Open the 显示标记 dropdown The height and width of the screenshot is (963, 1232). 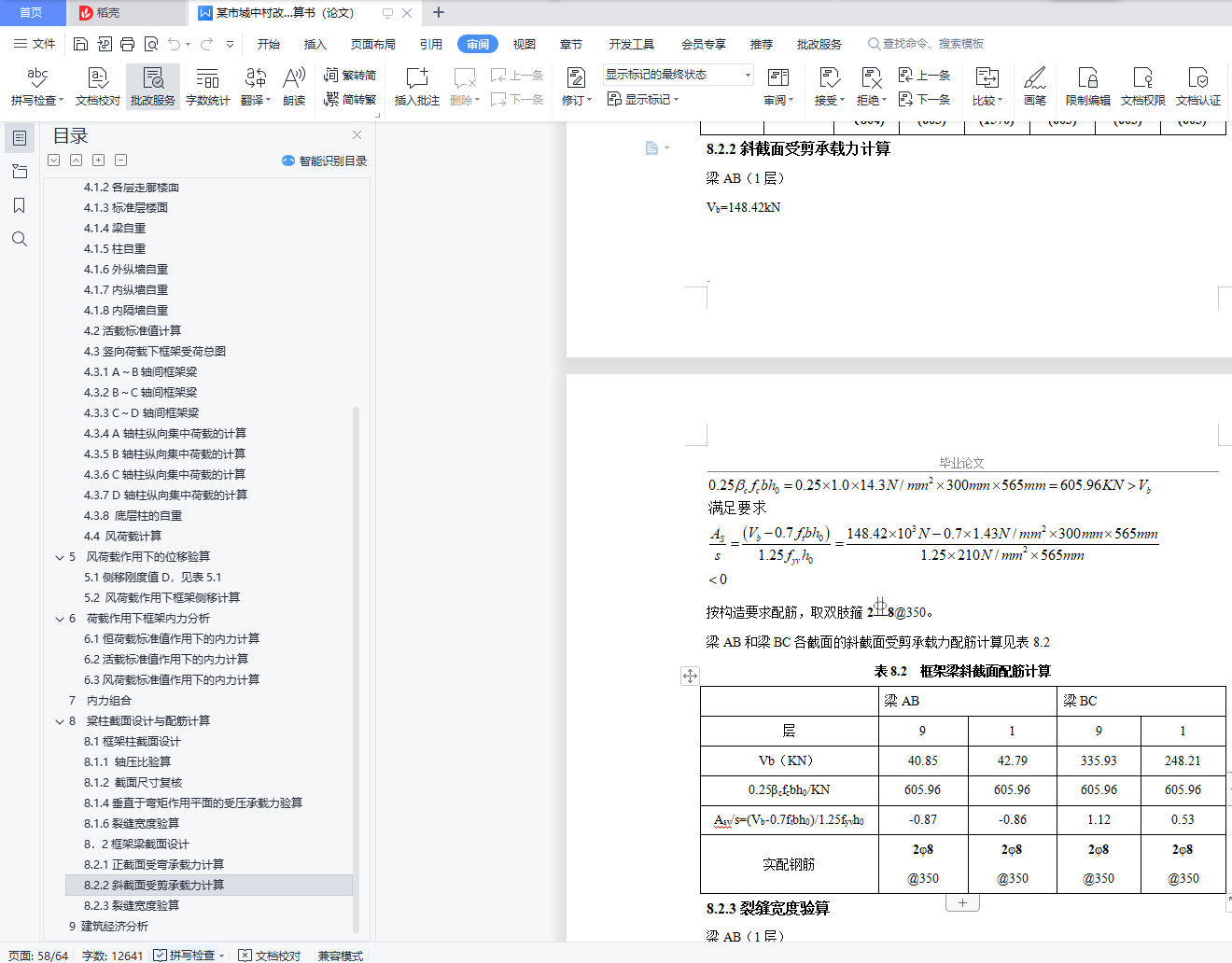click(x=643, y=99)
